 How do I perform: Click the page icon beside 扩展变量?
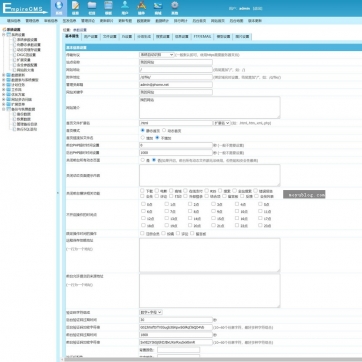pyautogui.click(x=14, y=60)
